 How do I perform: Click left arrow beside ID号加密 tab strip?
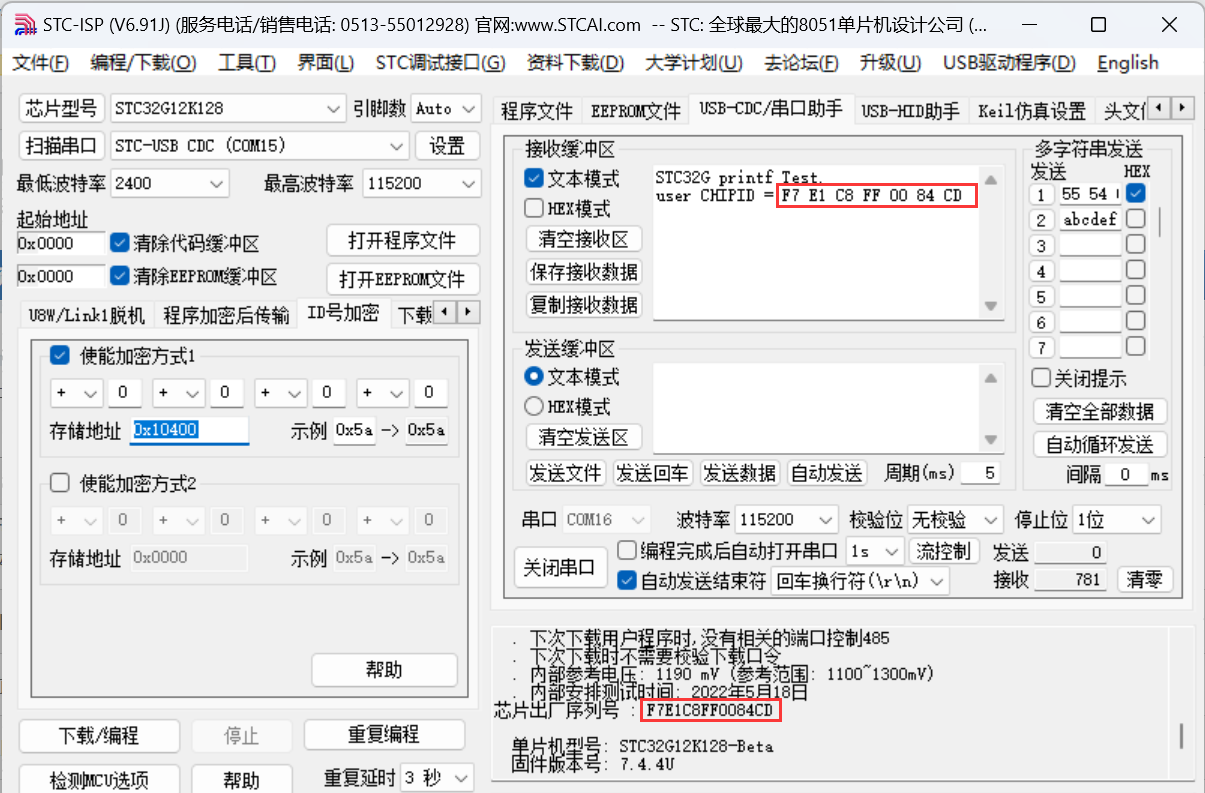[444, 312]
